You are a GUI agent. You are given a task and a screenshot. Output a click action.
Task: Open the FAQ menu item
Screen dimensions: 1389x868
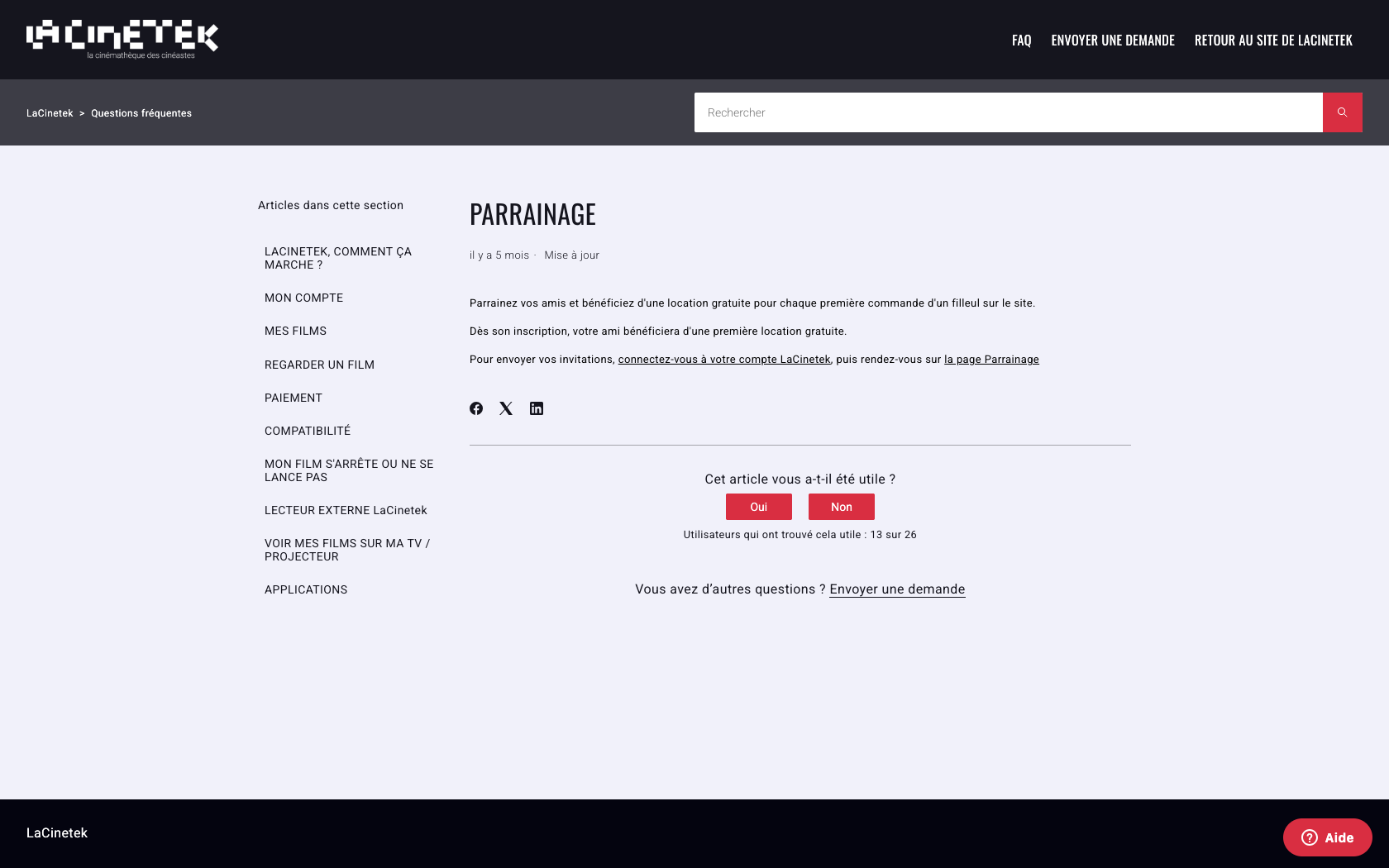[x=1021, y=40]
